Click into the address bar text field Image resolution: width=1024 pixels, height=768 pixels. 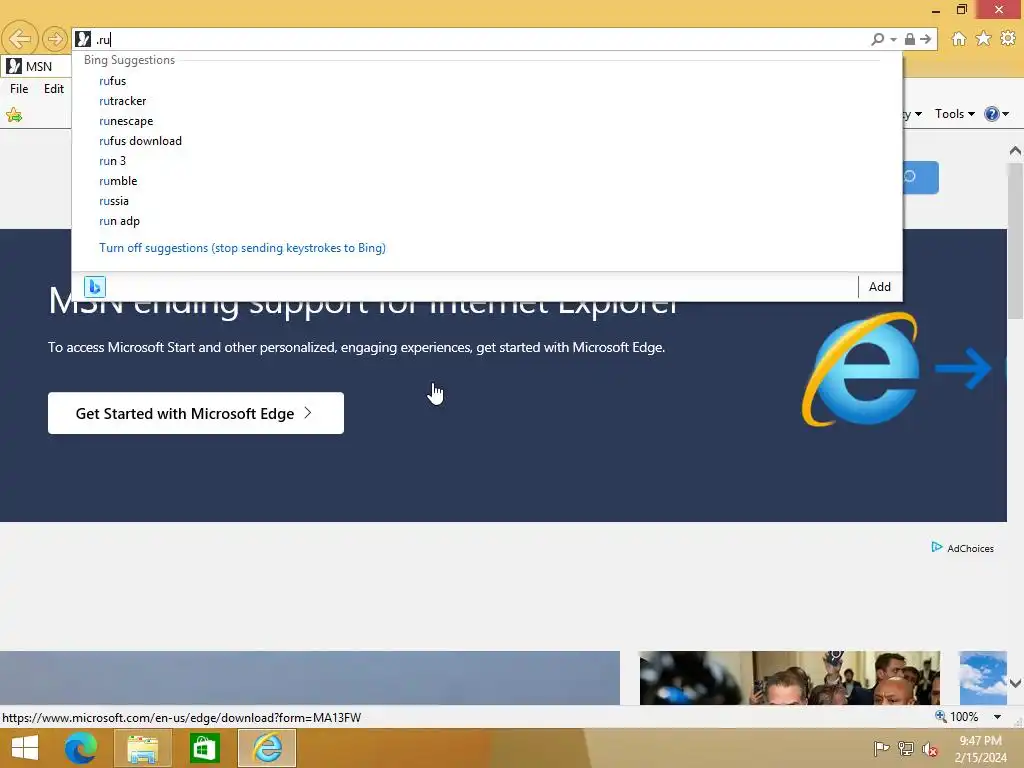pyautogui.click(x=480, y=39)
